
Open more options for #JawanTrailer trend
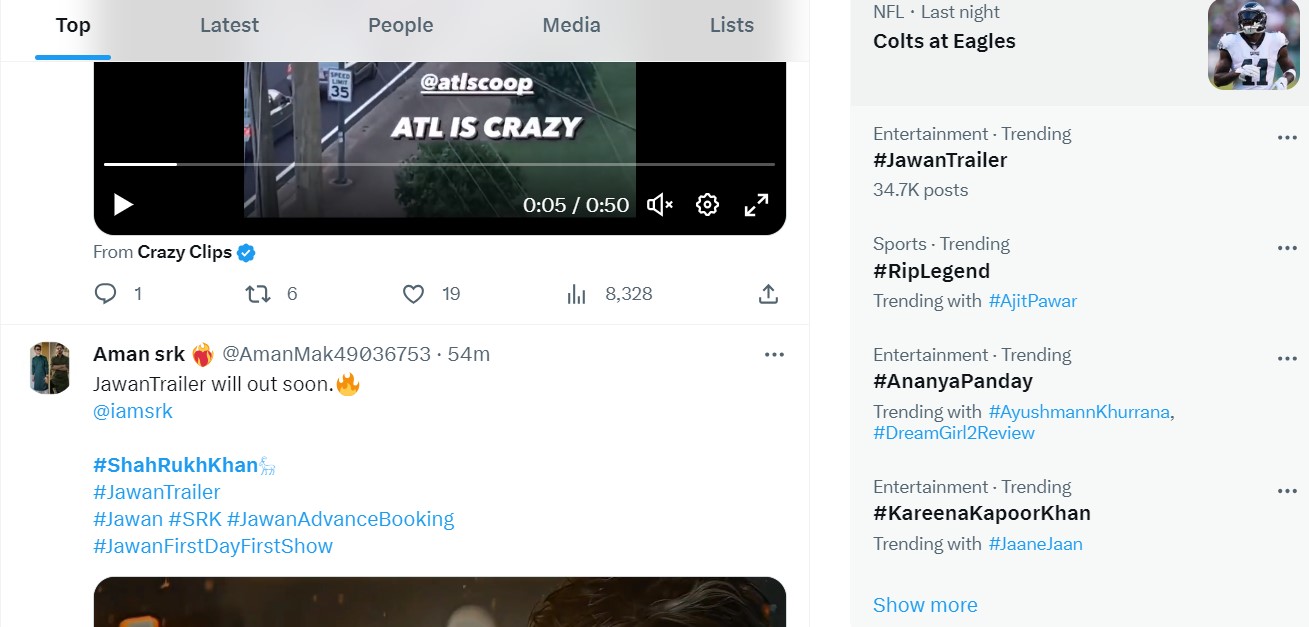(1287, 138)
